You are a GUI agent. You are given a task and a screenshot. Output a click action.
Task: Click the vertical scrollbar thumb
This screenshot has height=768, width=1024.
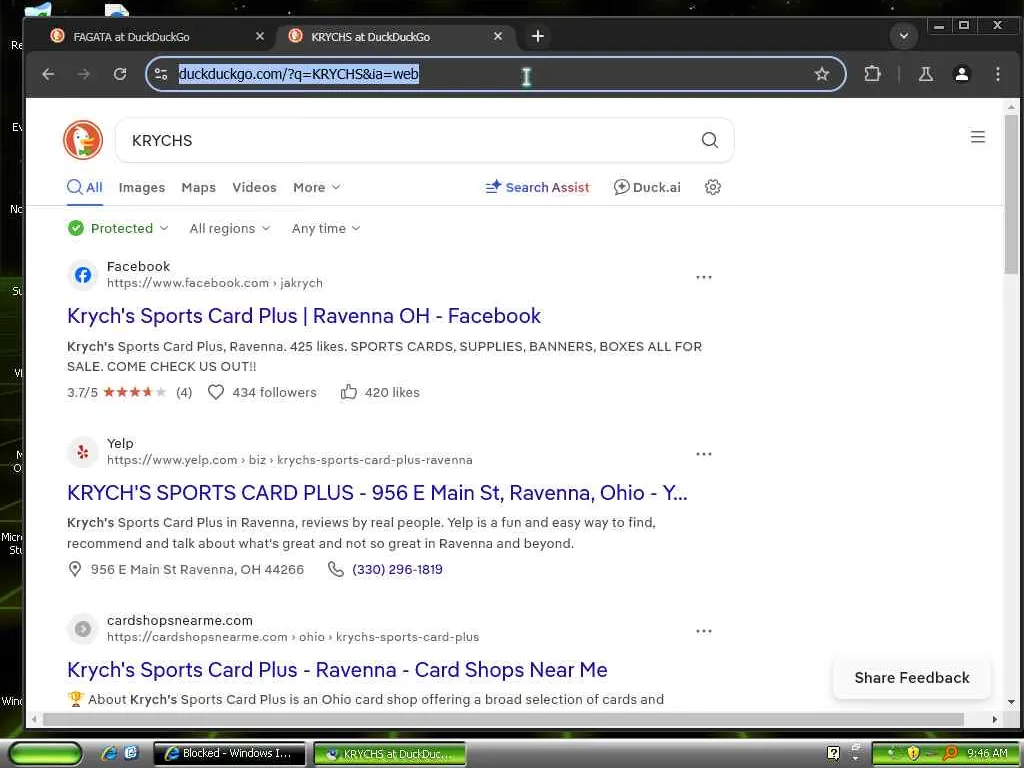click(1012, 195)
